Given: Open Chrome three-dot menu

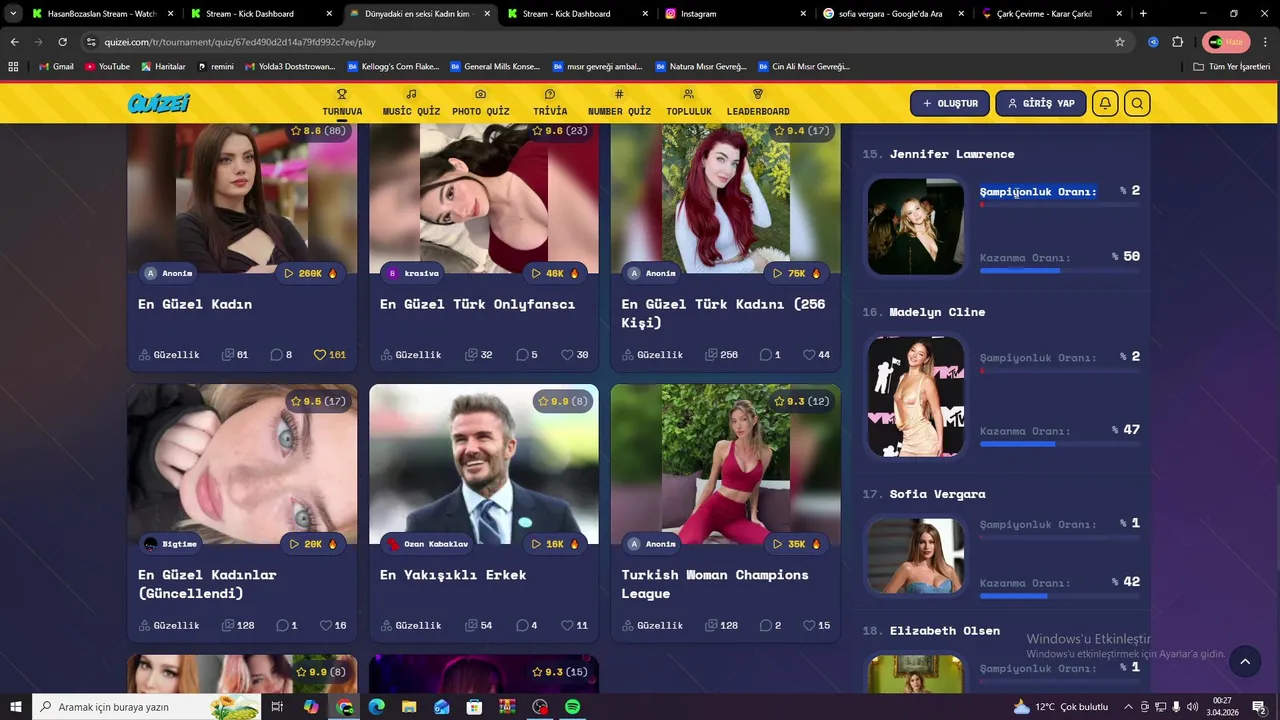Looking at the screenshot, I should click(1263, 42).
